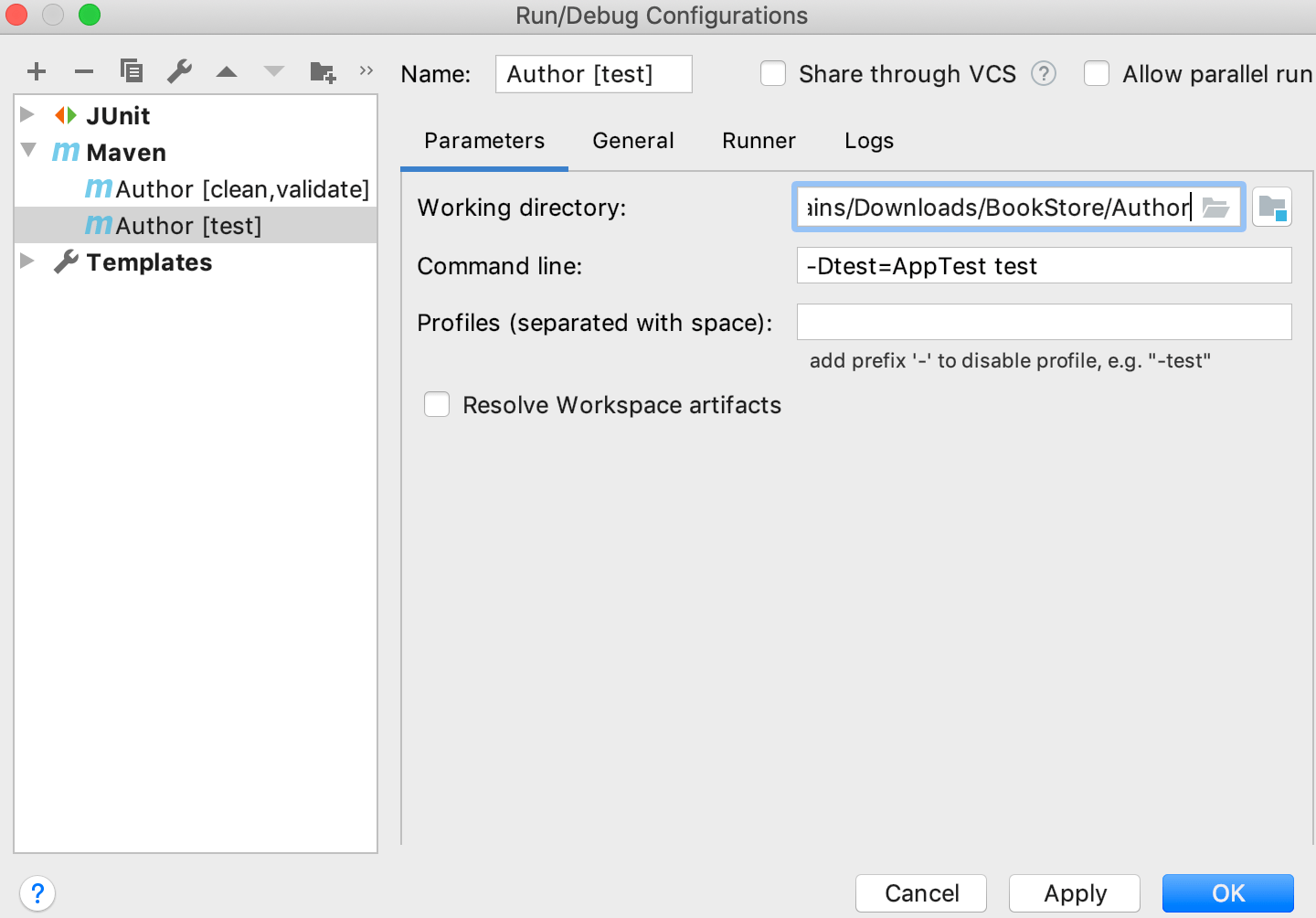This screenshot has height=918, width=1316.
Task: Check Resolve Workspace artifacts
Action: (x=437, y=404)
